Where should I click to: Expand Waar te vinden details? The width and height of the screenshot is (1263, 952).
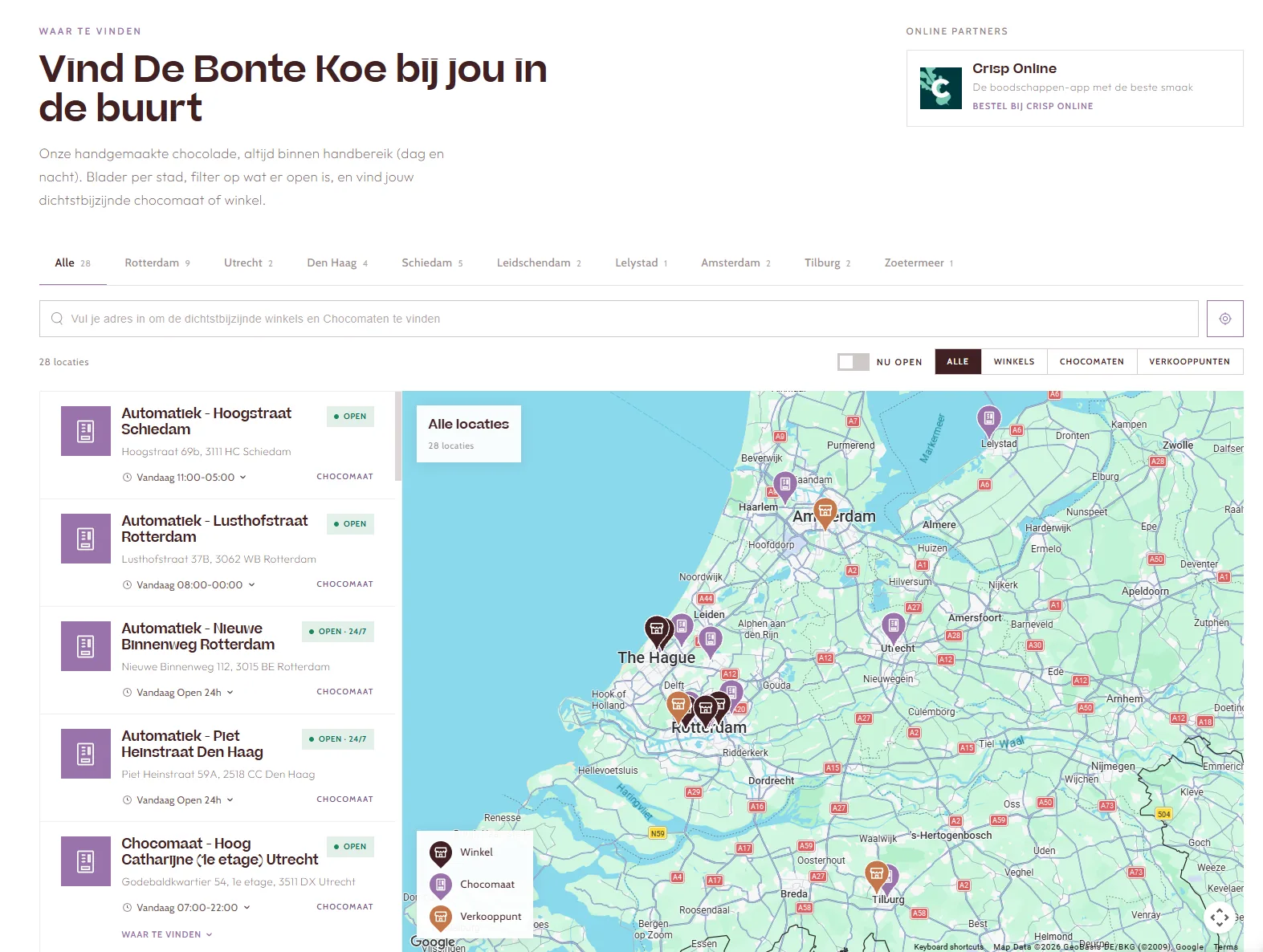tap(167, 934)
